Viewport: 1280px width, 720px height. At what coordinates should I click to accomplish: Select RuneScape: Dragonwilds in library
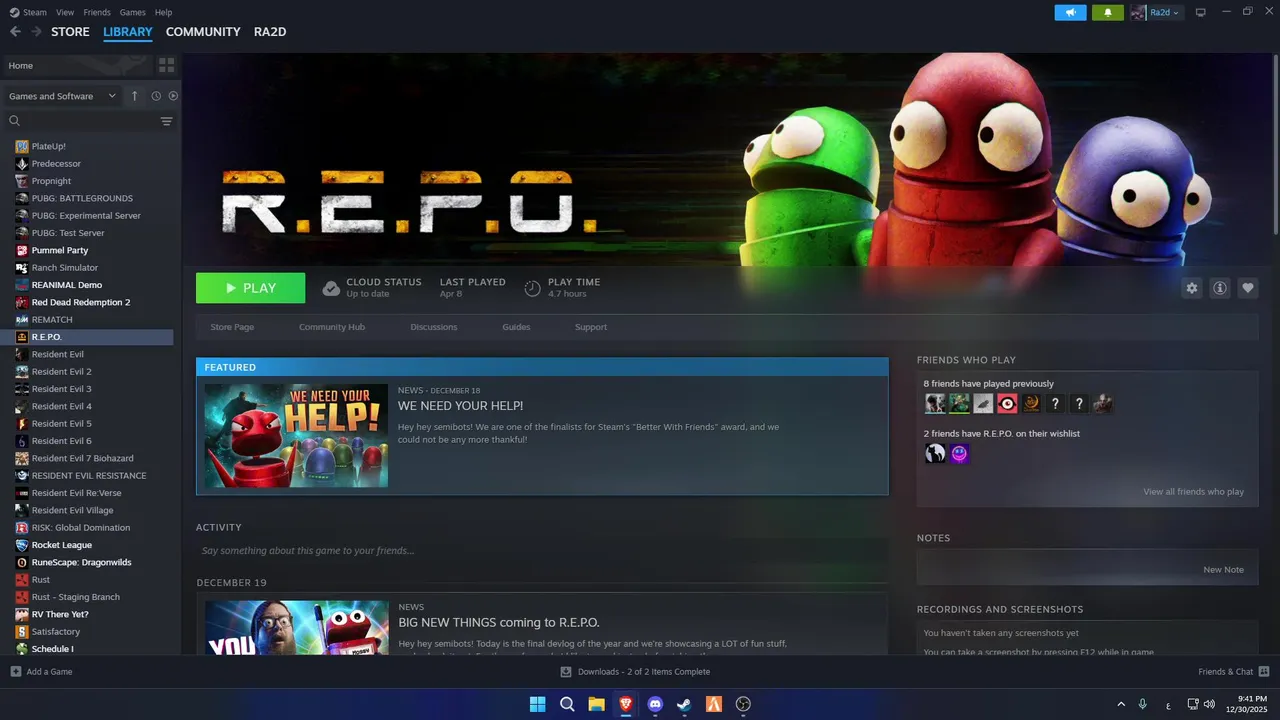(x=82, y=562)
